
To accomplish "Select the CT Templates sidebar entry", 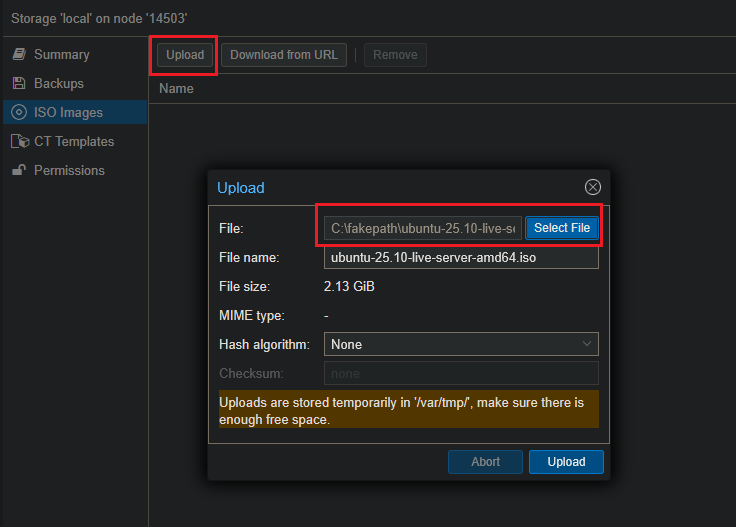I will point(74,141).
